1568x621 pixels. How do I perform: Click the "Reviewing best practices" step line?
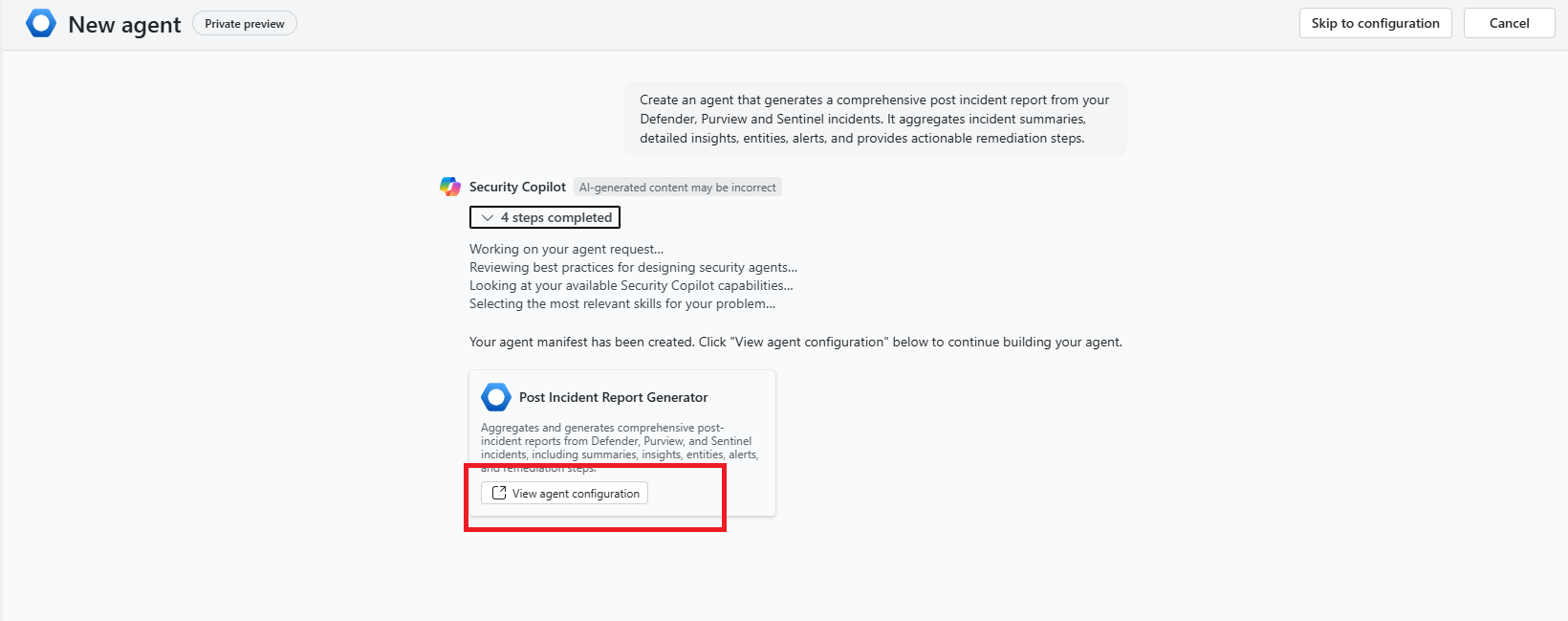[x=633, y=267]
